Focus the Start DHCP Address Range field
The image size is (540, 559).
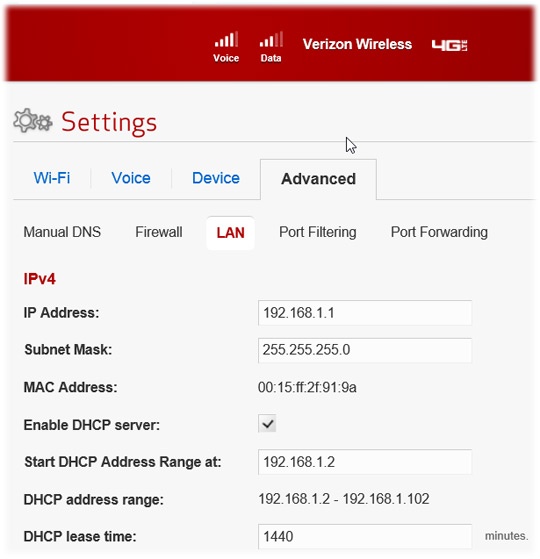point(365,462)
